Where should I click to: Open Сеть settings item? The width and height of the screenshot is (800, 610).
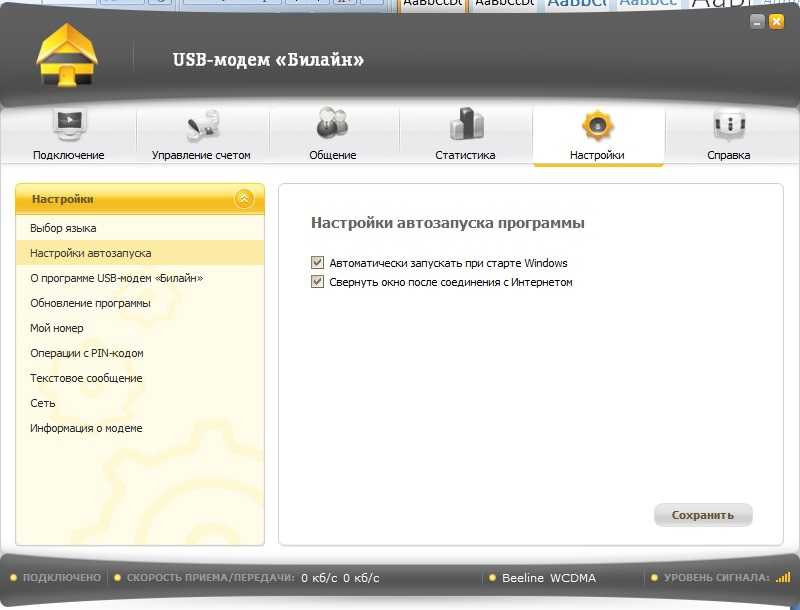(x=140, y=403)
